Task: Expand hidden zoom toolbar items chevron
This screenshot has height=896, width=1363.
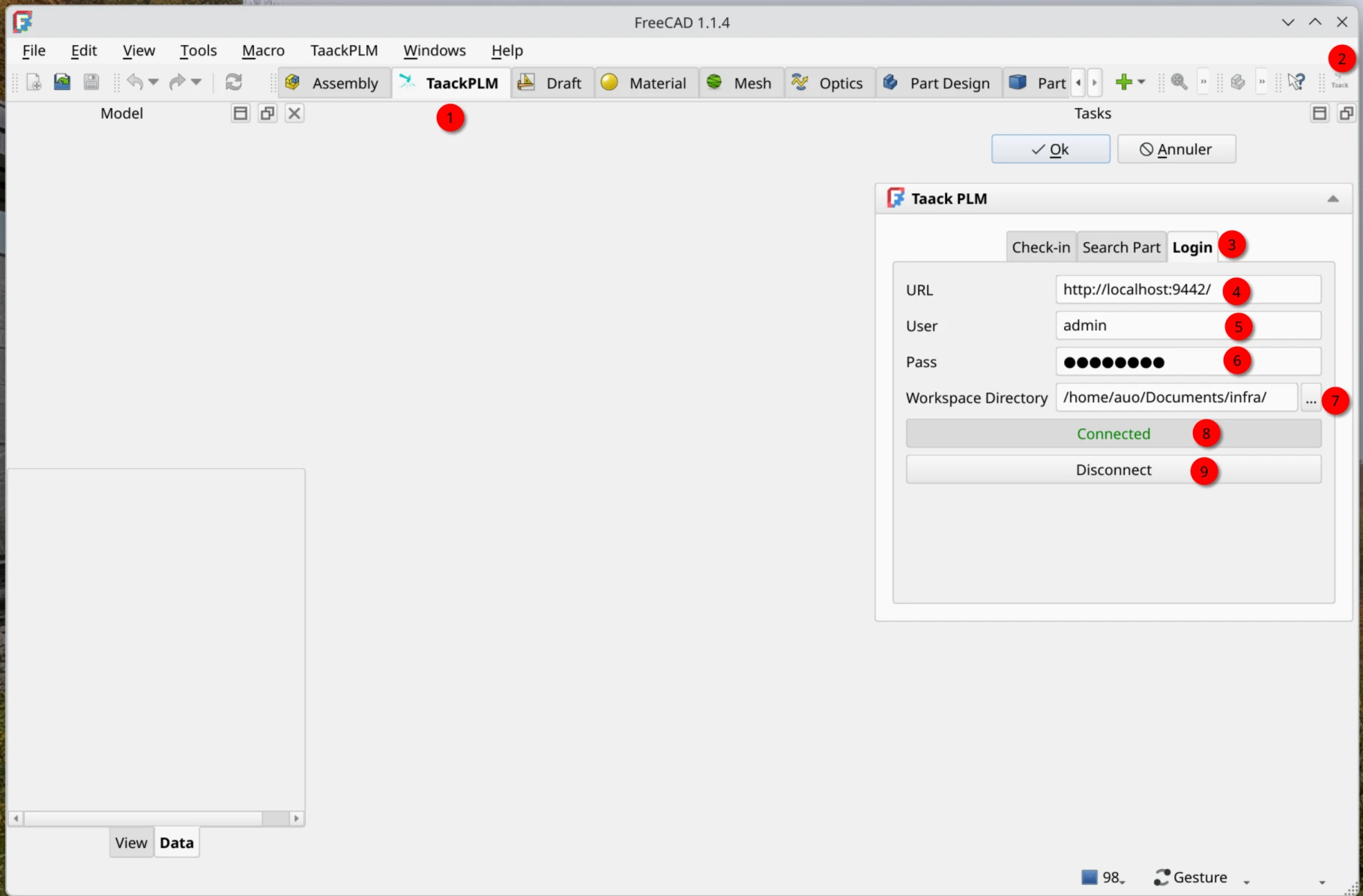Action: click(1203, 82)
